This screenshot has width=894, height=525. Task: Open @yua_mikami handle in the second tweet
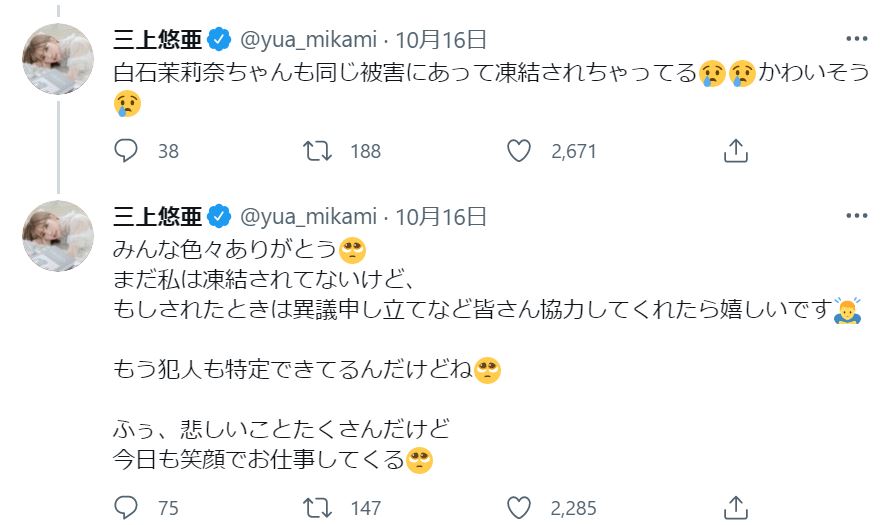309,216
